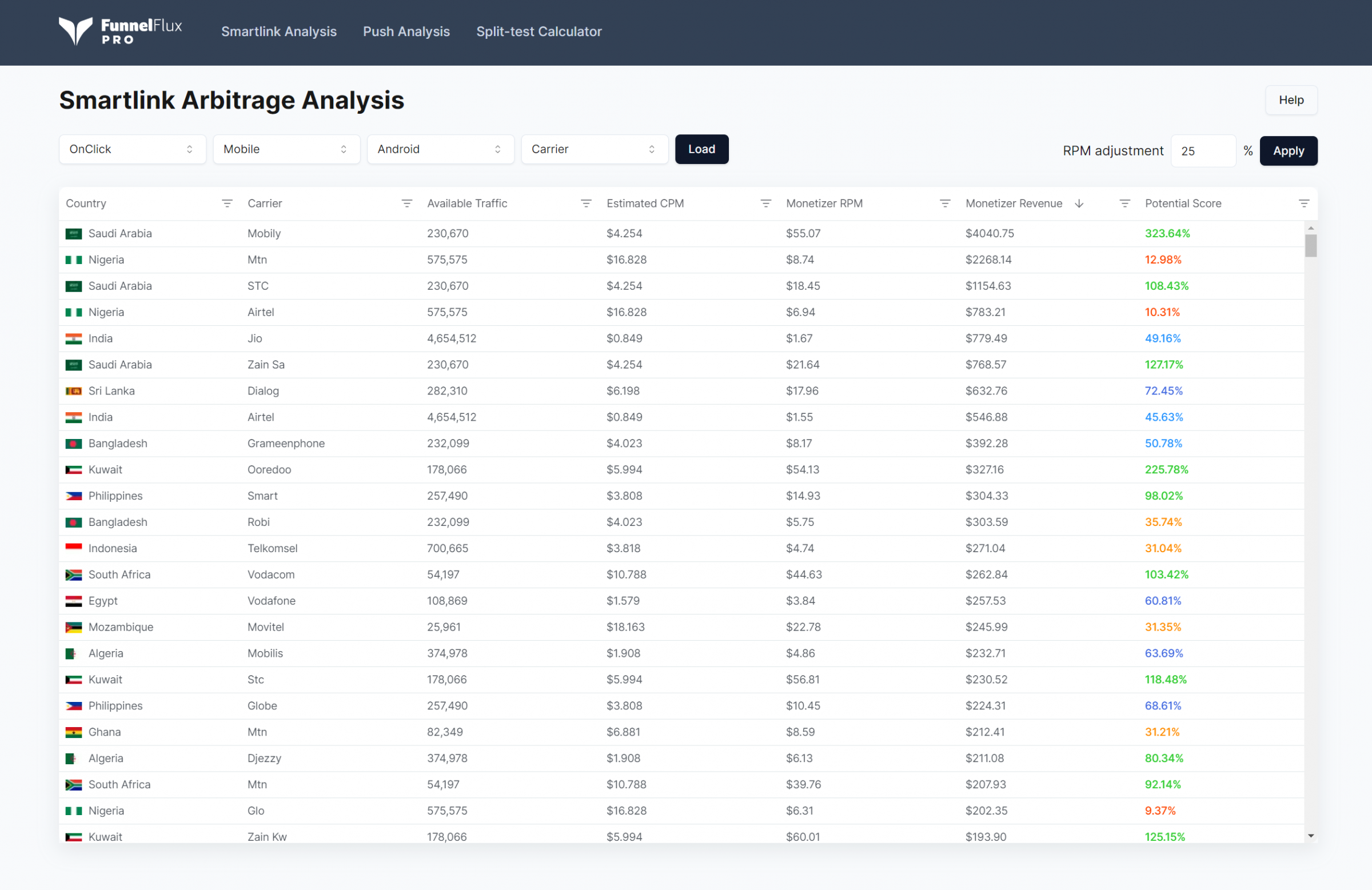This screenshot has height=890, width=1372.
Task: Click the Philippines flag in Smart row
Action: pyautogui.click(x=73, y=496)
